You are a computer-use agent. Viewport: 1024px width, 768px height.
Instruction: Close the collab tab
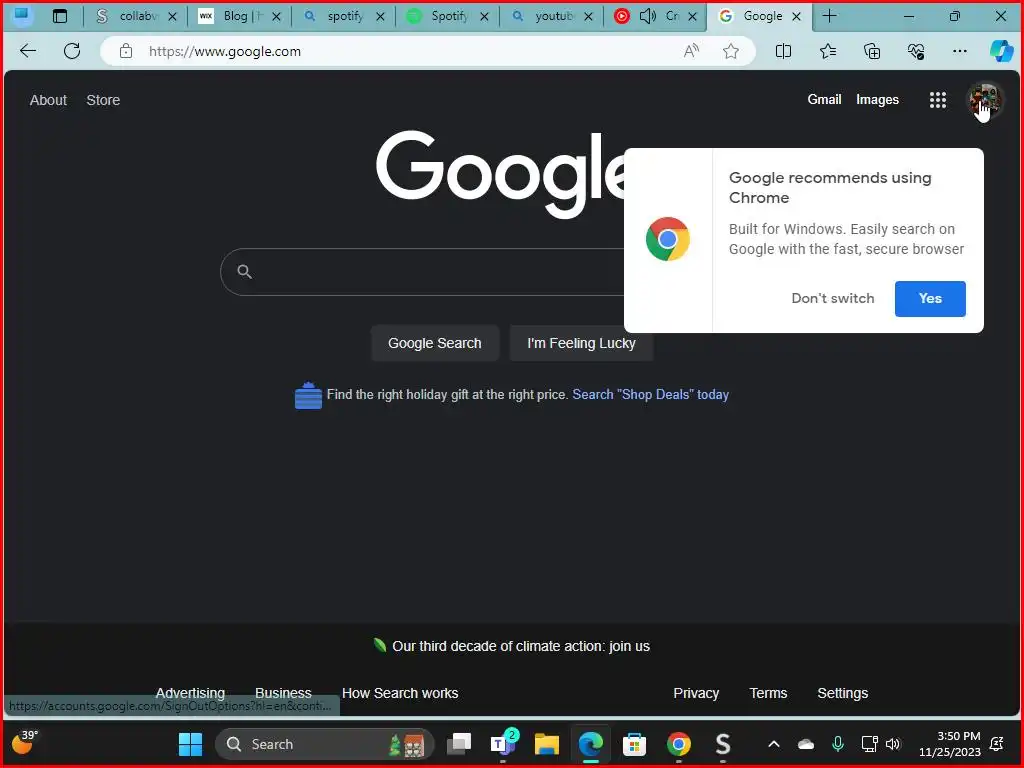[x=172, y=16]
